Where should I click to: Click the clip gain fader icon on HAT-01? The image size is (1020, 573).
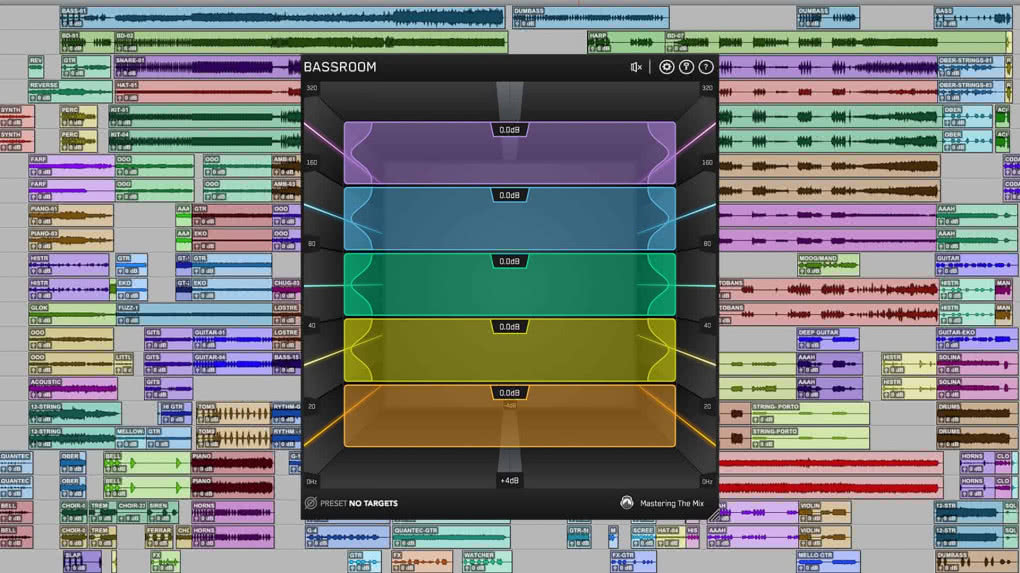(120, 98)
